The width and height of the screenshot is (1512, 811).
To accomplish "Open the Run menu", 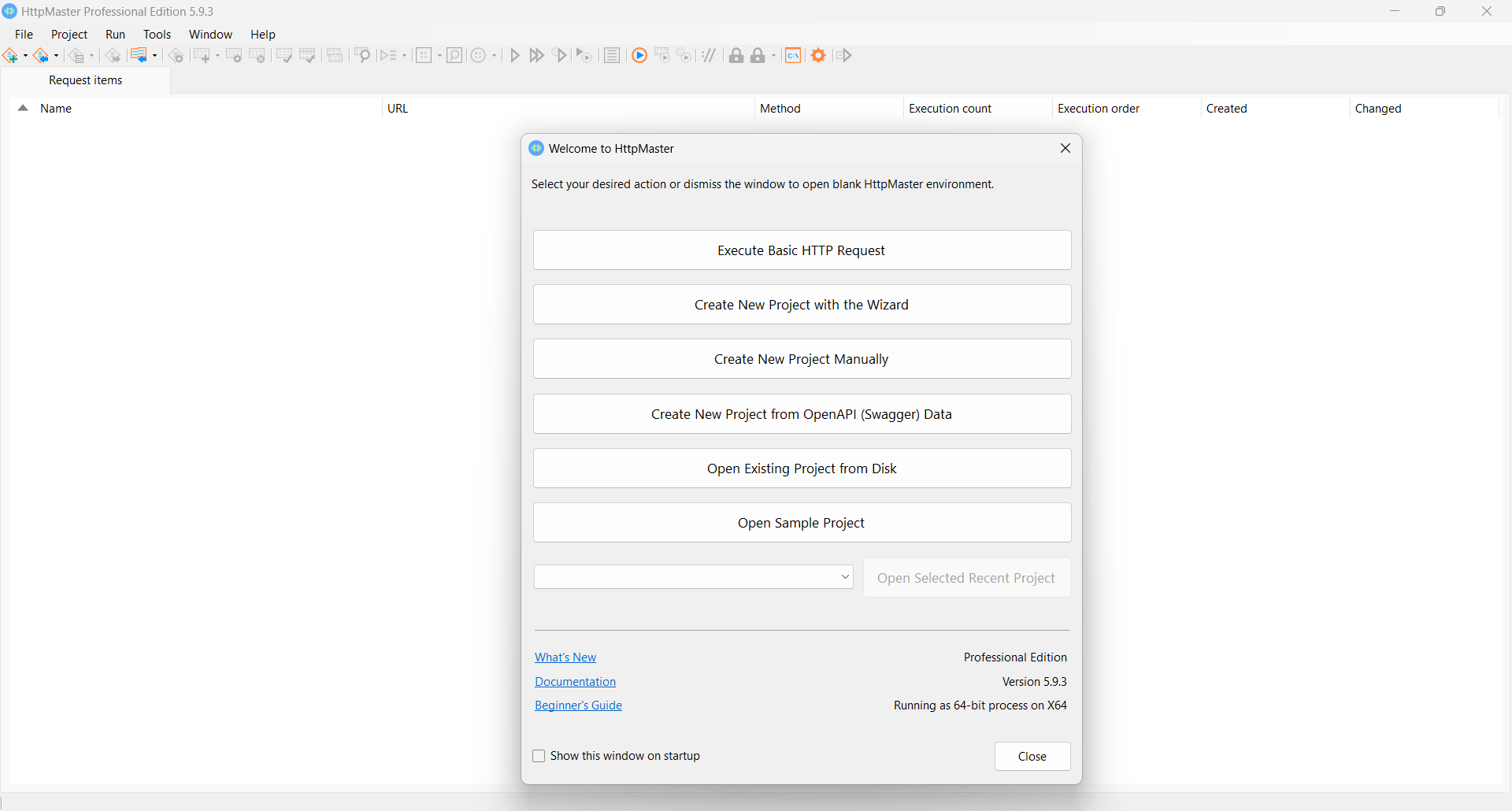I will click(116, 35).
